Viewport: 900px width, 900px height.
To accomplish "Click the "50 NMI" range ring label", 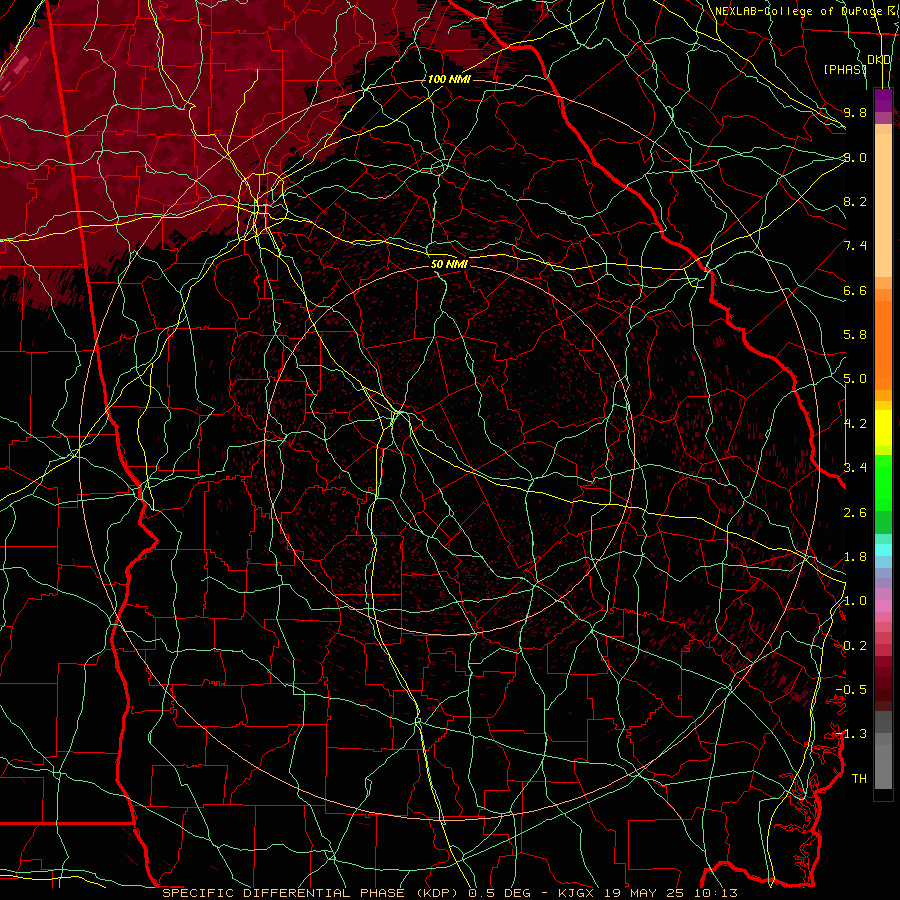I will click(x=449, y=264).
